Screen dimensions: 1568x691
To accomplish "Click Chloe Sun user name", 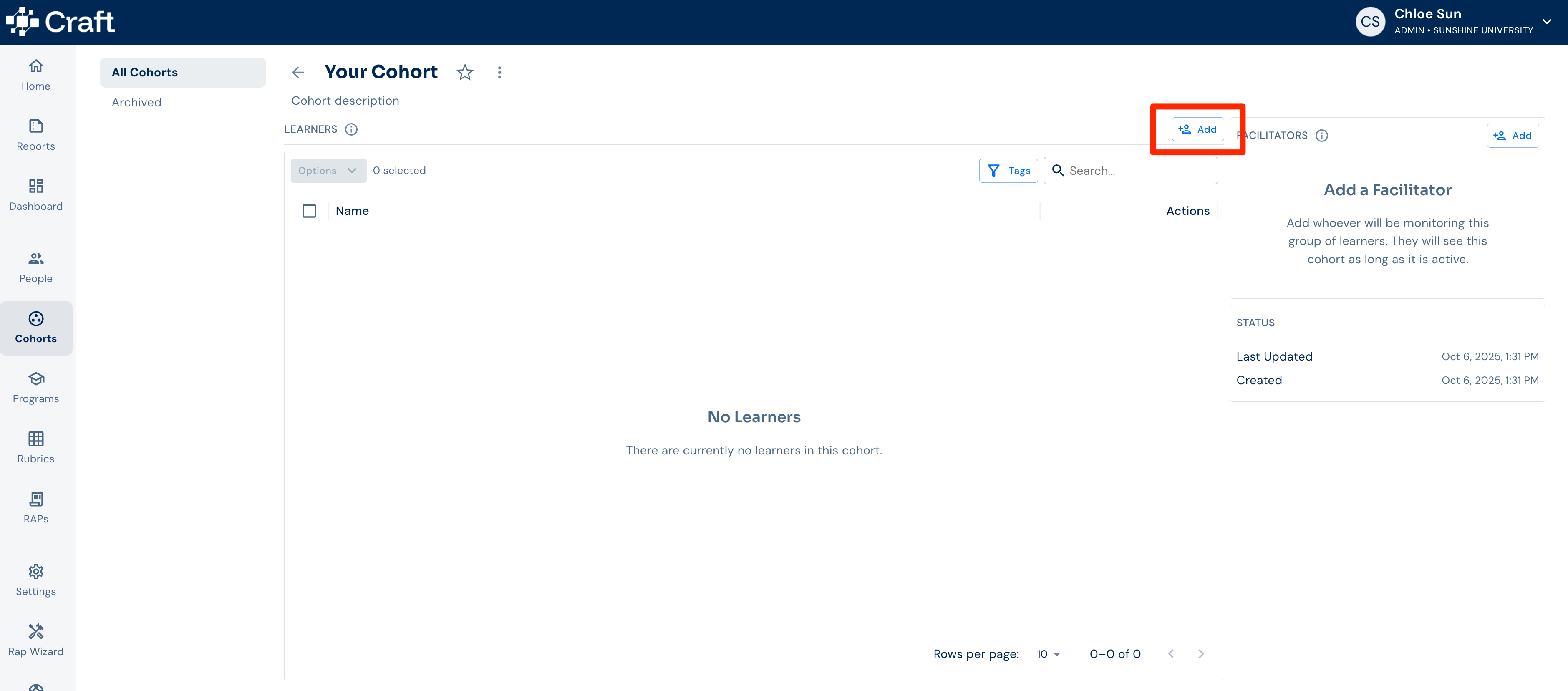I will coord(1427,14).
